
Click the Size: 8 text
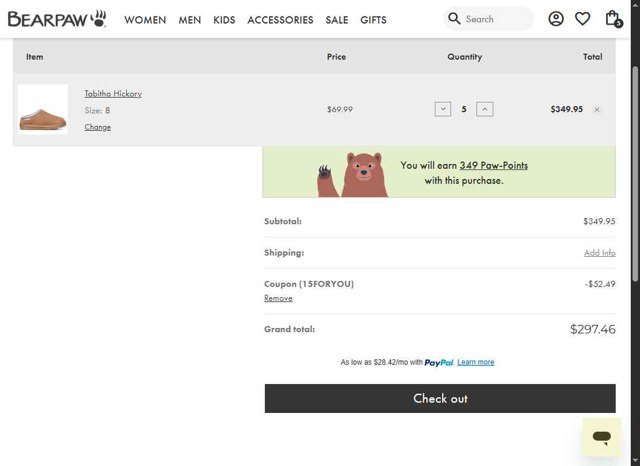pyautogui.click(x=97, y=110)
